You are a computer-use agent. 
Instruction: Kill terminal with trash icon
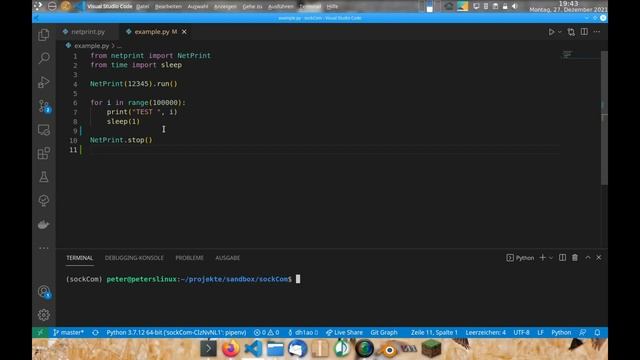[575, 258]
